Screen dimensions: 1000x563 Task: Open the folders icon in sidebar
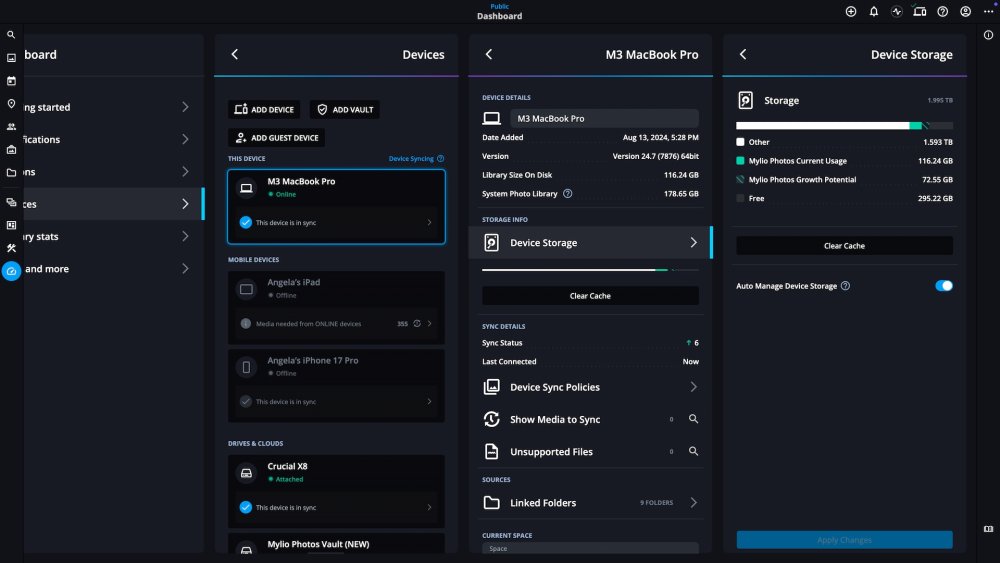(11, 173)
